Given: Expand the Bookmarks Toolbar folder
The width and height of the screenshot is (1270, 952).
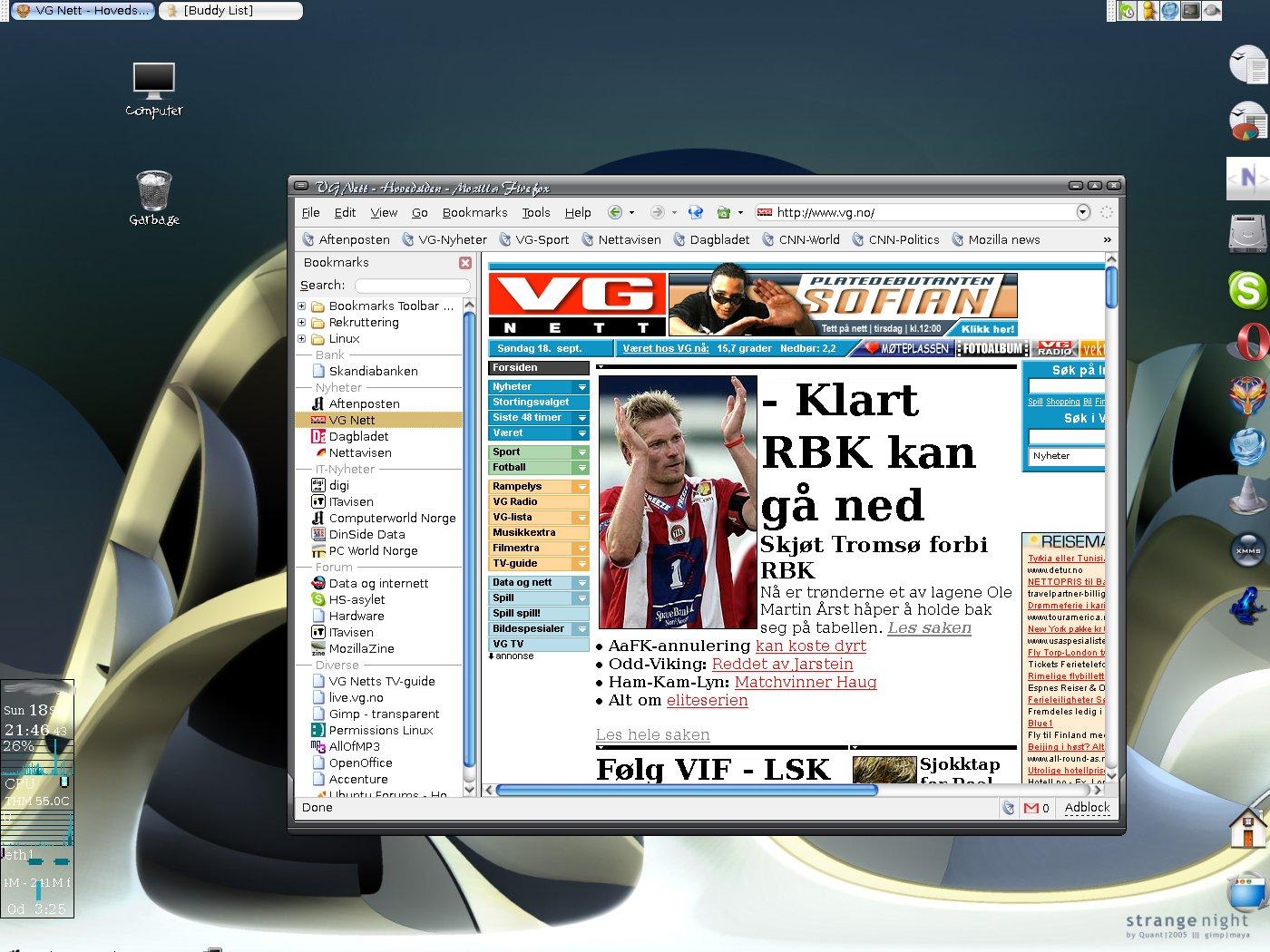Looking at the screenshot, I should [x=302, y=306].
